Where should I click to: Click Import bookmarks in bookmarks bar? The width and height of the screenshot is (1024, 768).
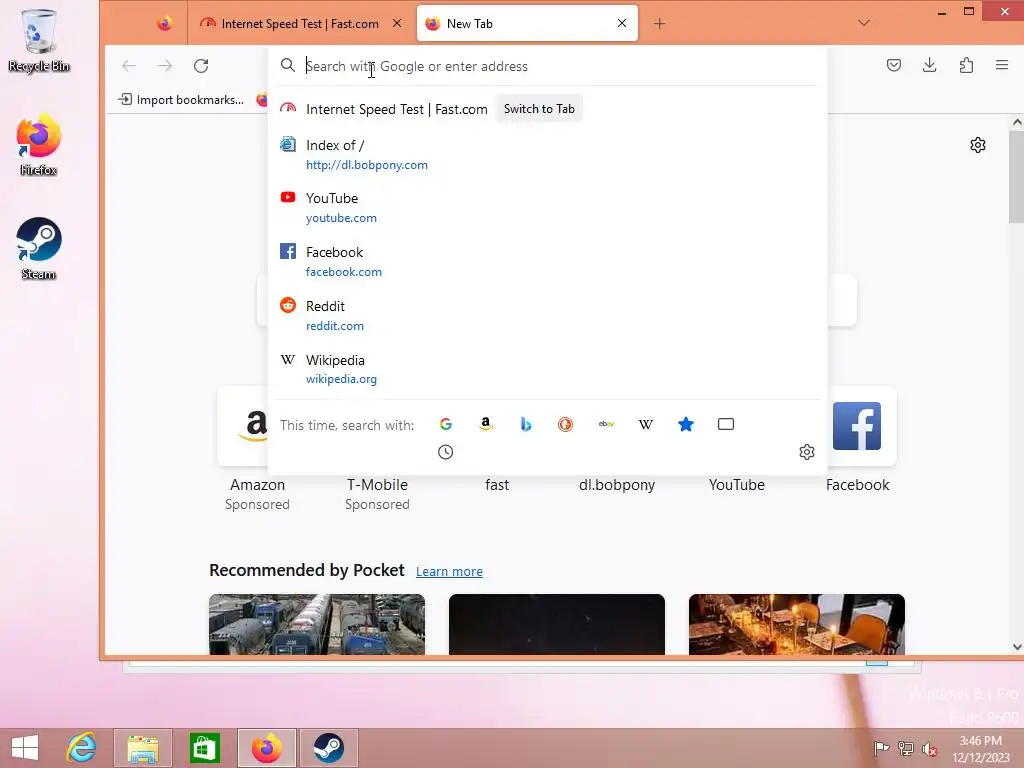click(x=181, y=99)
